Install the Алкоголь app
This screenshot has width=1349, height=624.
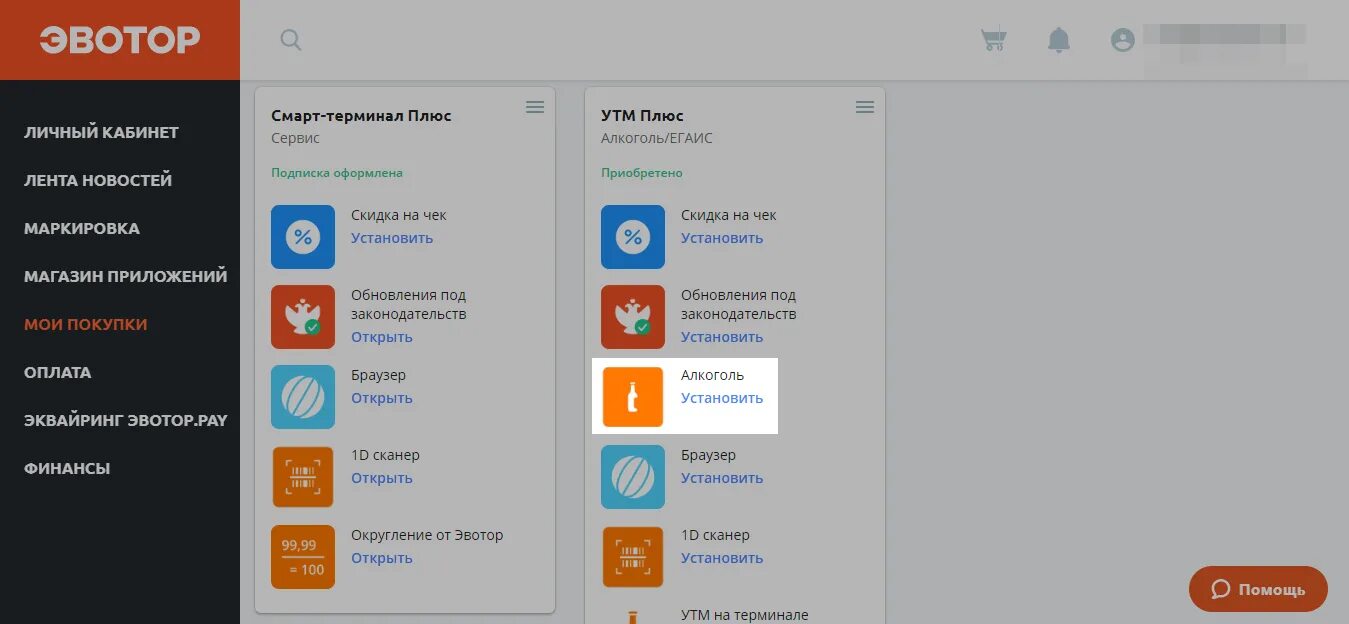click(722, 398)
